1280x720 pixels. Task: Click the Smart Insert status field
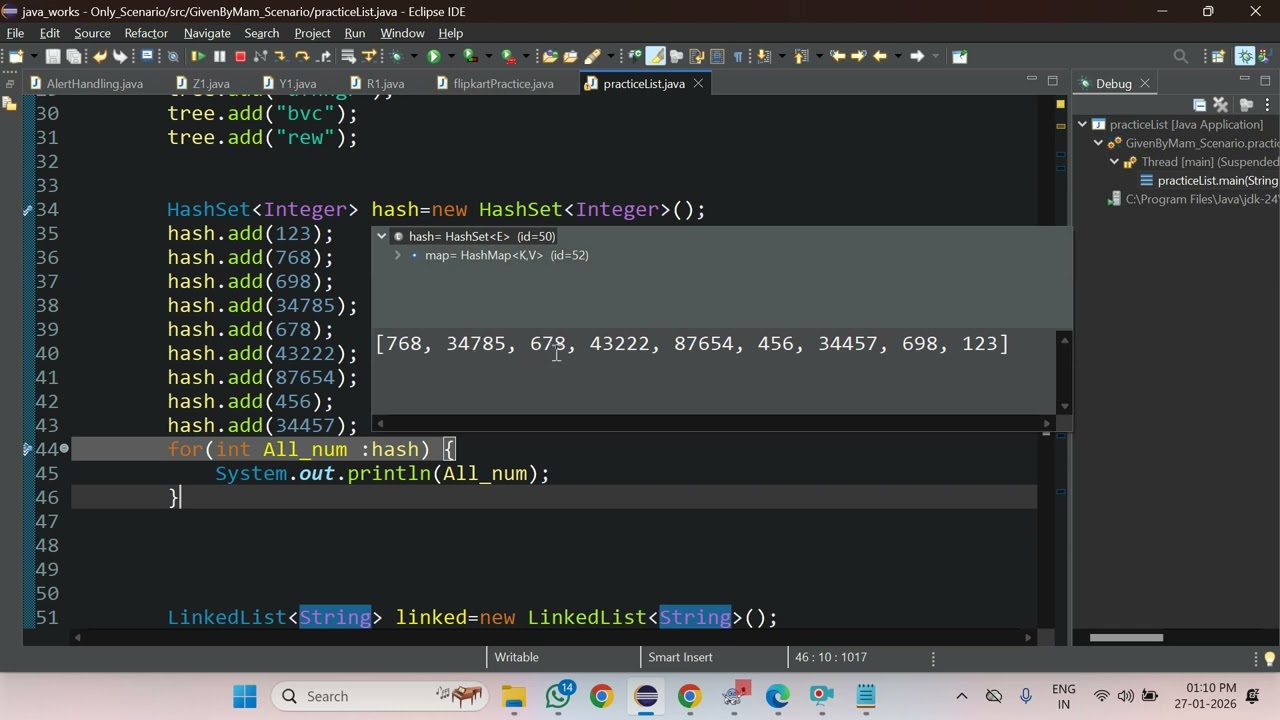click(680, 657)
